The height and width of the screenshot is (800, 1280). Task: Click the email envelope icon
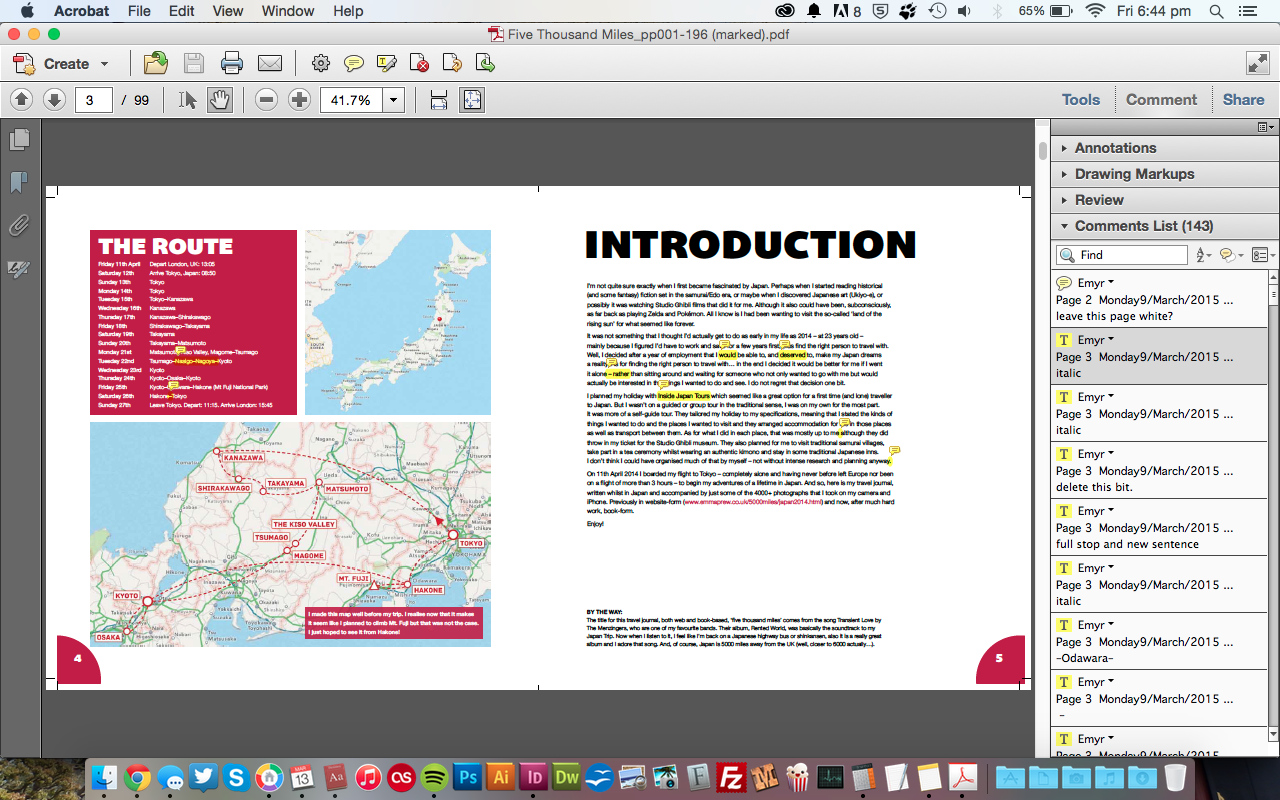(269, 64)
